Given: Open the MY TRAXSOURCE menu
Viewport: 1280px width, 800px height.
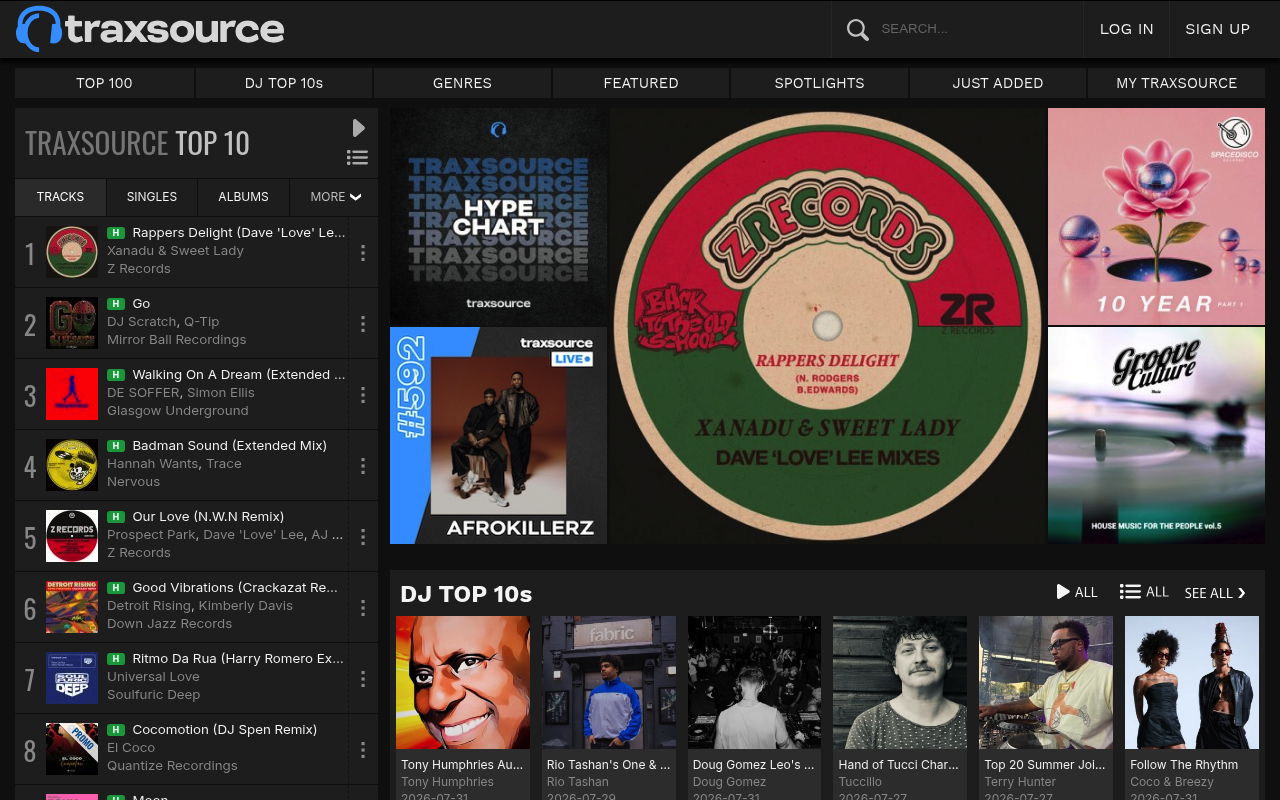Looking at the screenshot, I should [1177, 83].
